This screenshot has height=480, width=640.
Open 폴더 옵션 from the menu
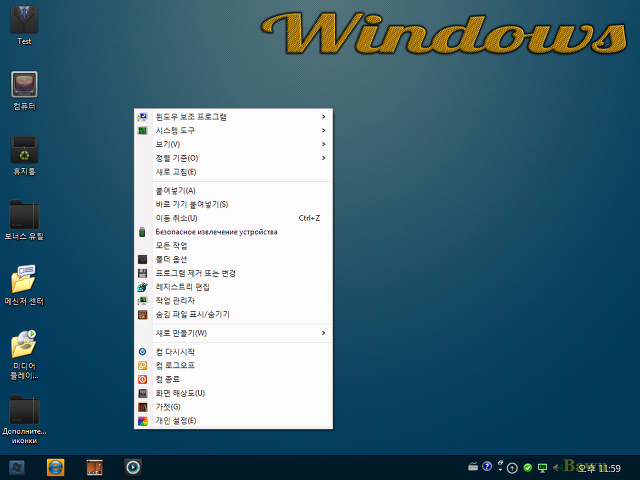pos(233,260)
